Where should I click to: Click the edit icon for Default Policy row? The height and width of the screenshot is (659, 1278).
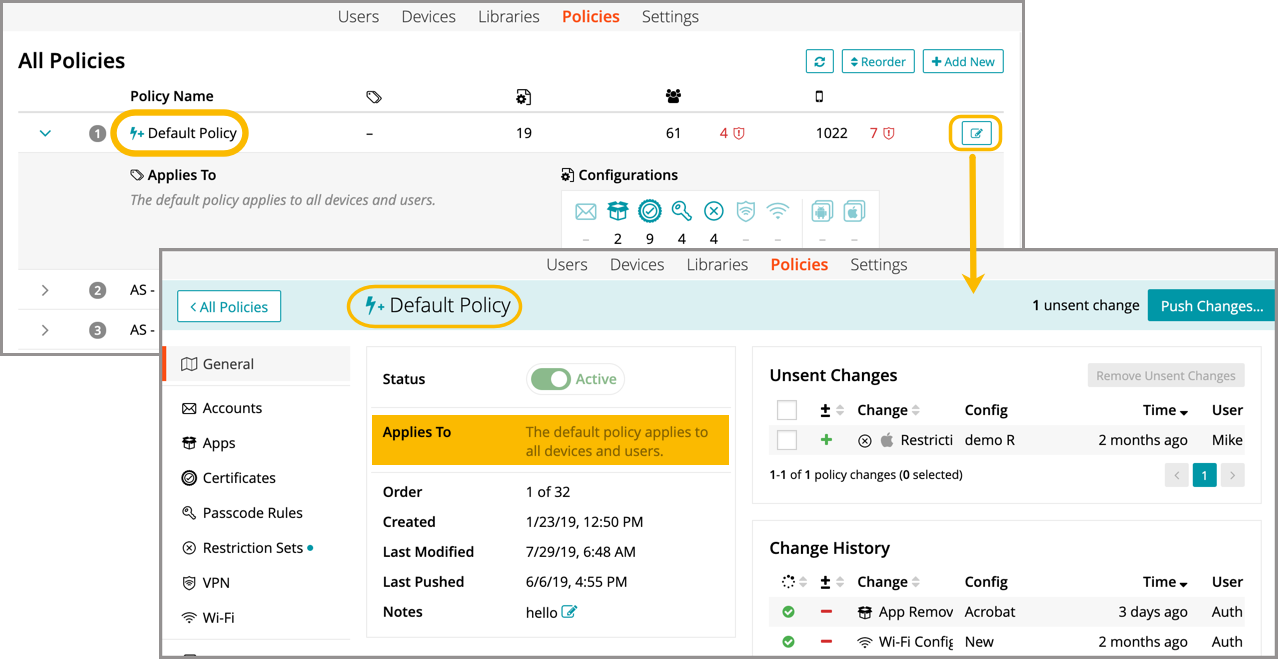tap(975, 133)
